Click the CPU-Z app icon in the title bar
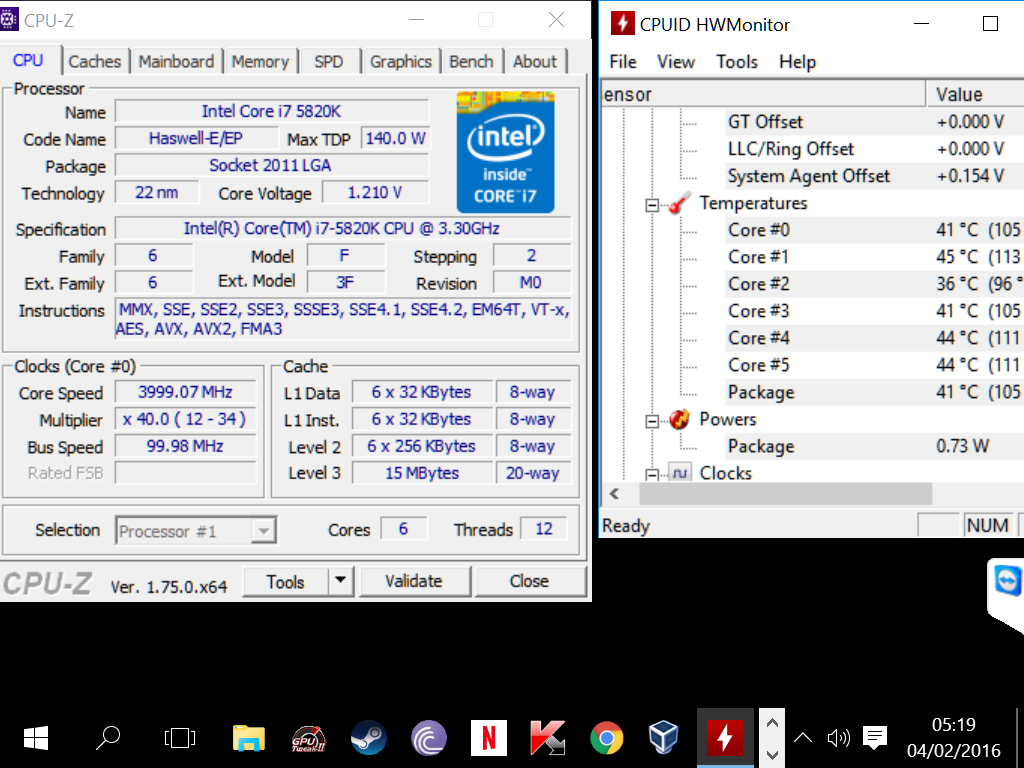The image size is (1024, 768). click(x=8, y=20)
